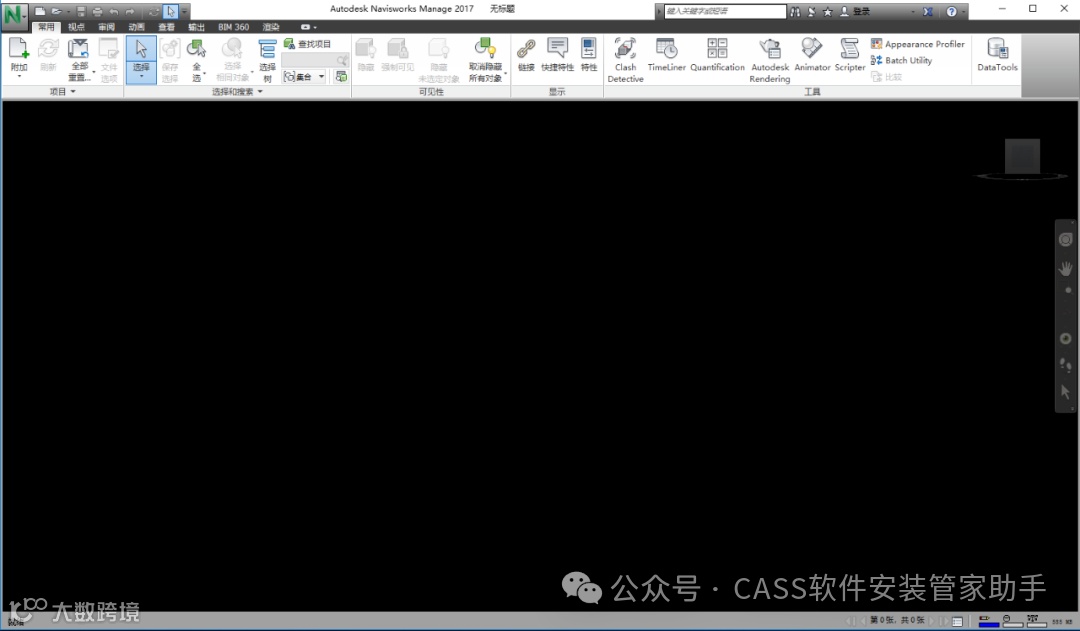The width and height of the screenshot is (1080, 631).
Task: Open the 全部重置 (Reset All) tool
Action: (x=79, y=60)
